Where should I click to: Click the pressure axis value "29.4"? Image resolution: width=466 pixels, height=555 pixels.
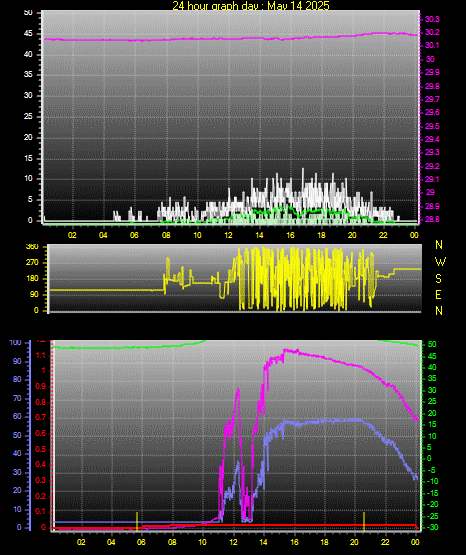[432, 139]
